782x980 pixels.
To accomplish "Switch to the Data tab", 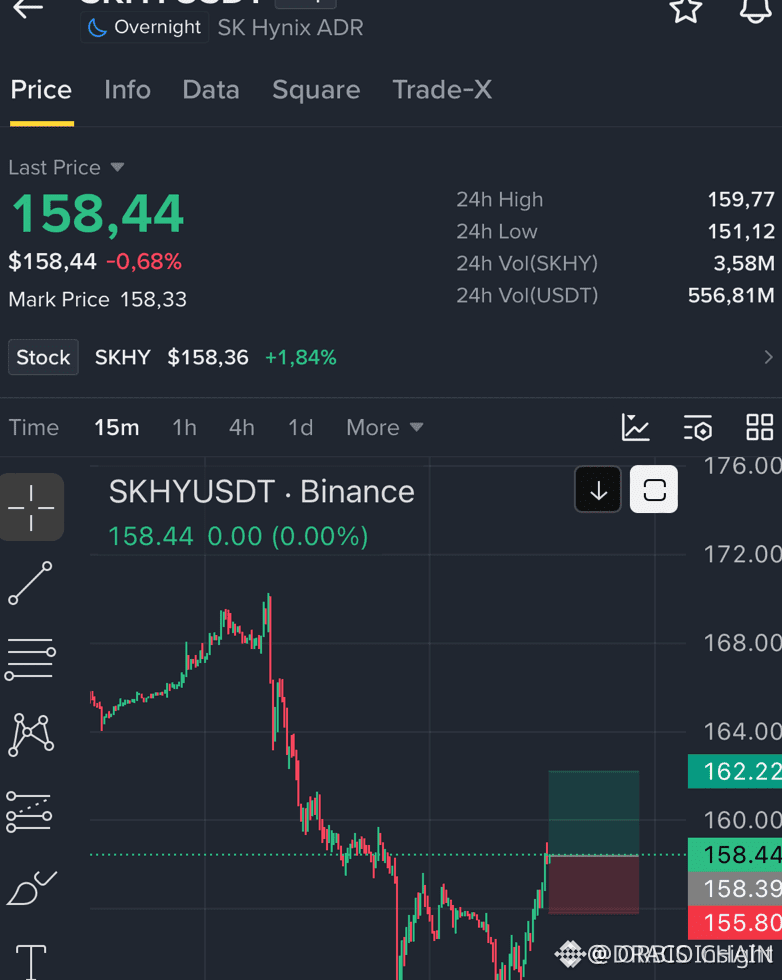I will [211, 91].
